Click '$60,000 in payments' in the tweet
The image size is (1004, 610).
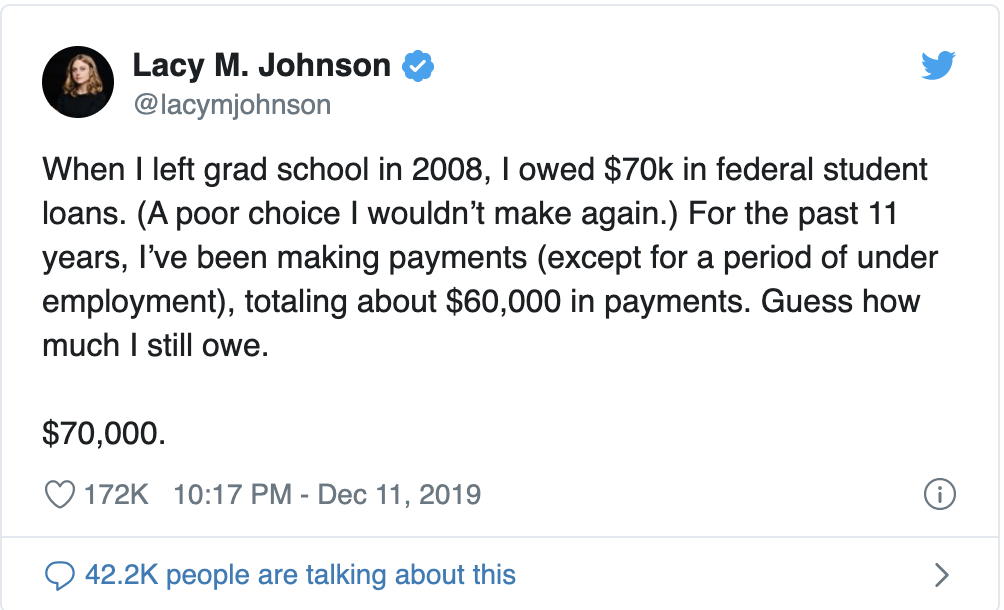click(x=597, y=301)
